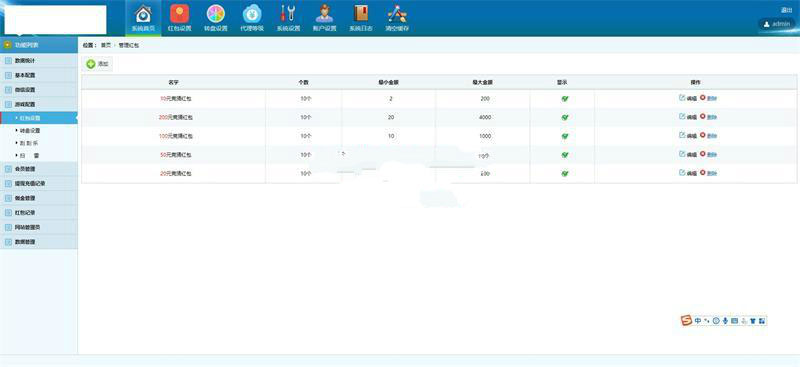Click the 最大金额 column header
The width and height of the screenshot is (800, 367).
coord(482,82)
